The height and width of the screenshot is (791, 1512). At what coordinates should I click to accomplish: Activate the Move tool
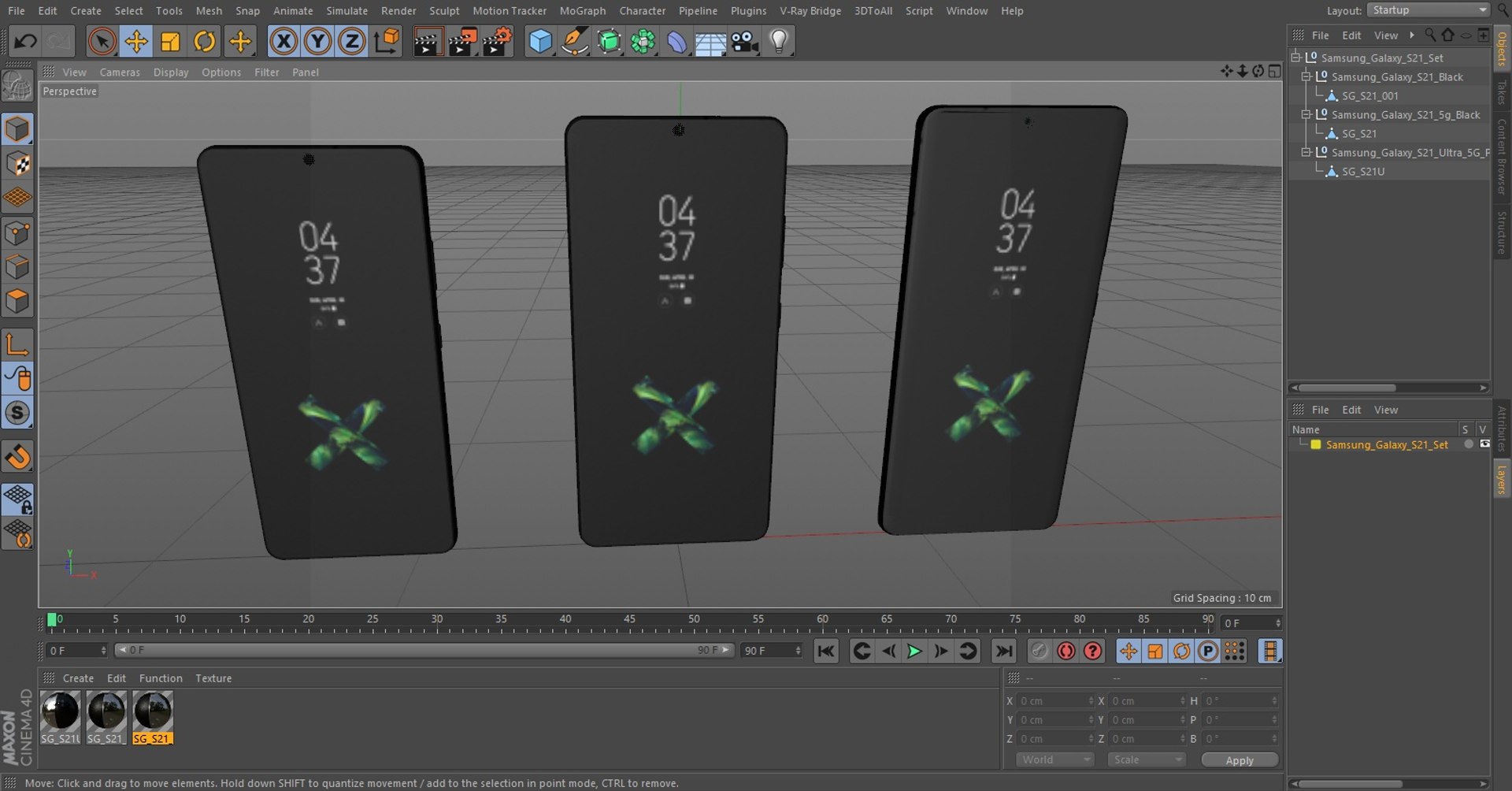(136, 41)
